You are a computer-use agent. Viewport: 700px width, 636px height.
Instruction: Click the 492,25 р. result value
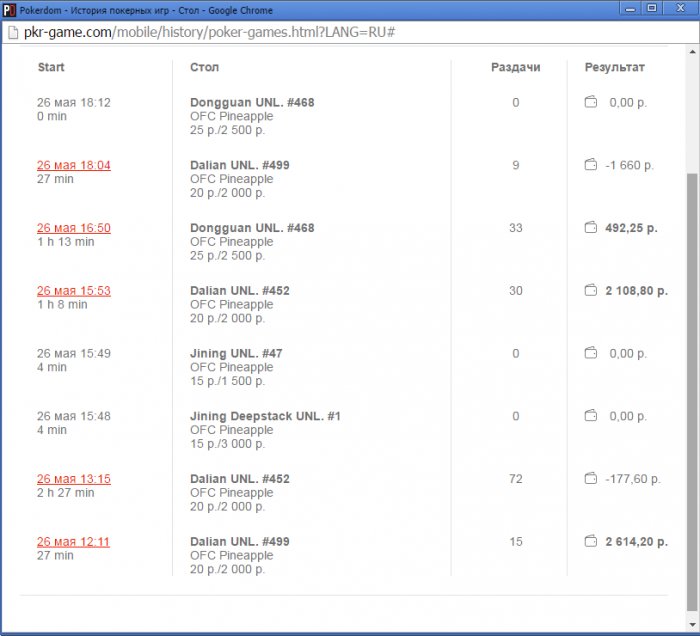tap(631, 228)
